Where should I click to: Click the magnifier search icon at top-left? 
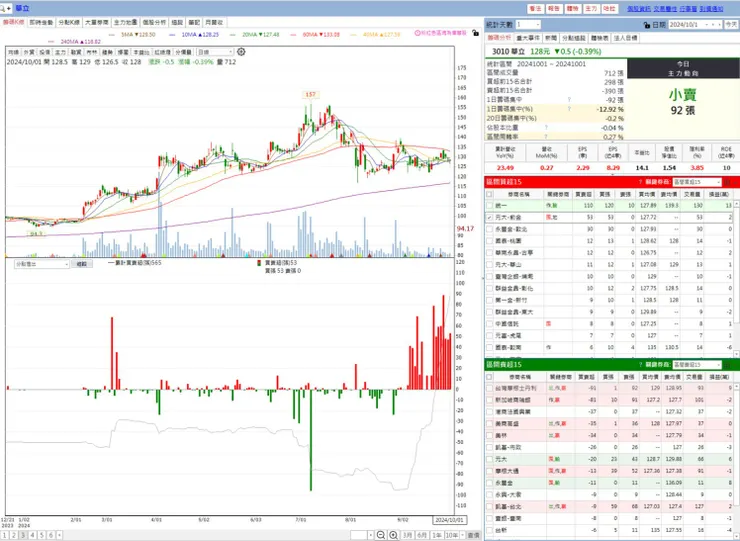point(3,8)
